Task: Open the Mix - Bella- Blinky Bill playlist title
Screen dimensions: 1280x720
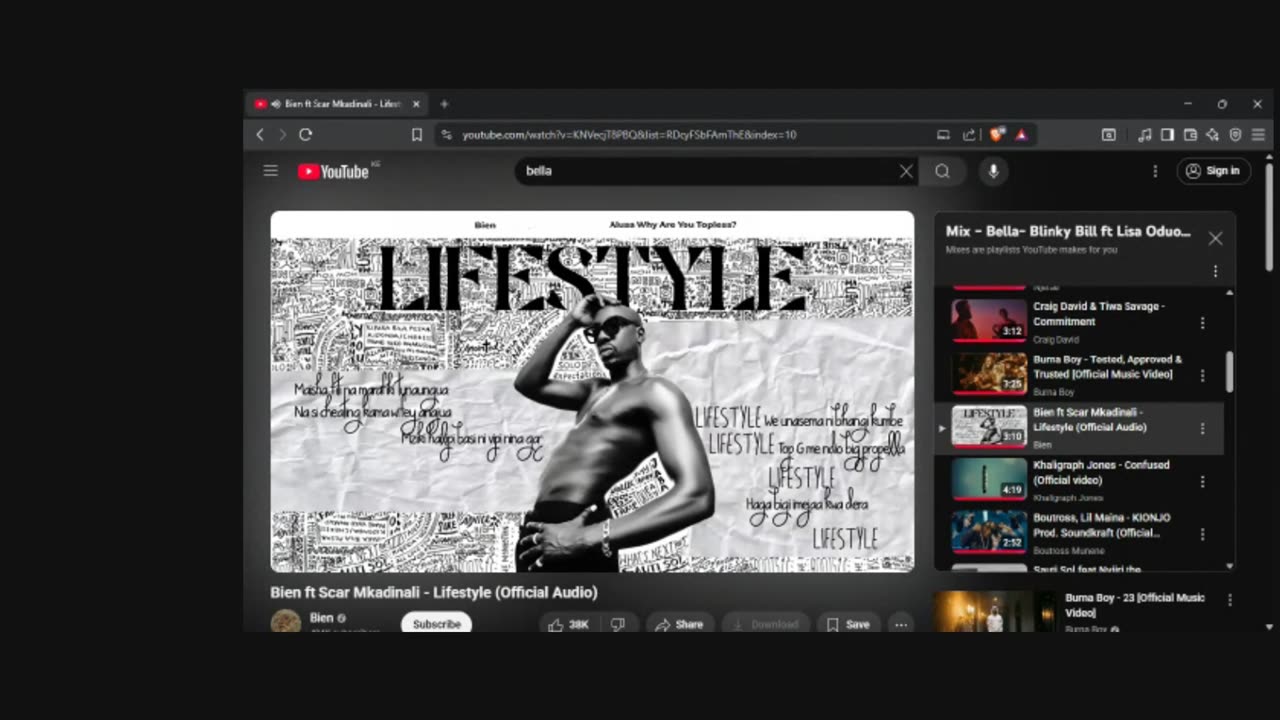Action: (x=1068, y=231)
